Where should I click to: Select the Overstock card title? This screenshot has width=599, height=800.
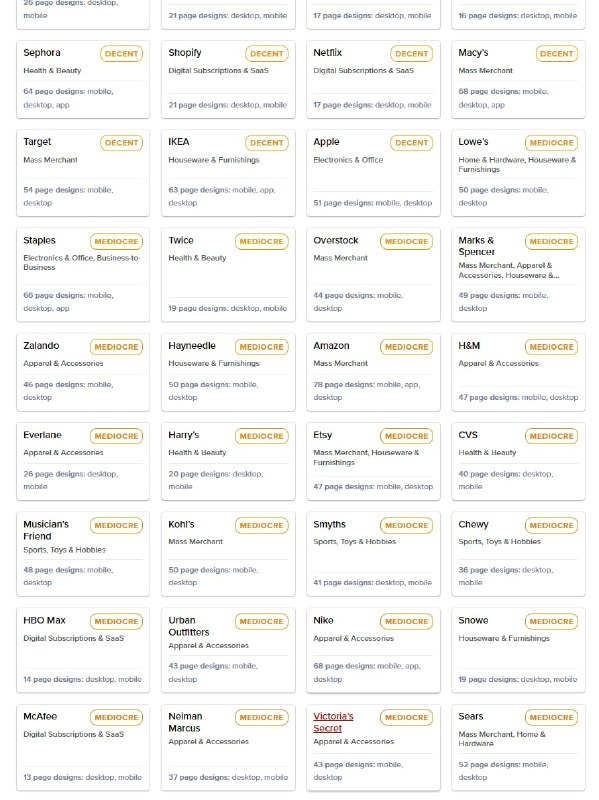point(336,240)
